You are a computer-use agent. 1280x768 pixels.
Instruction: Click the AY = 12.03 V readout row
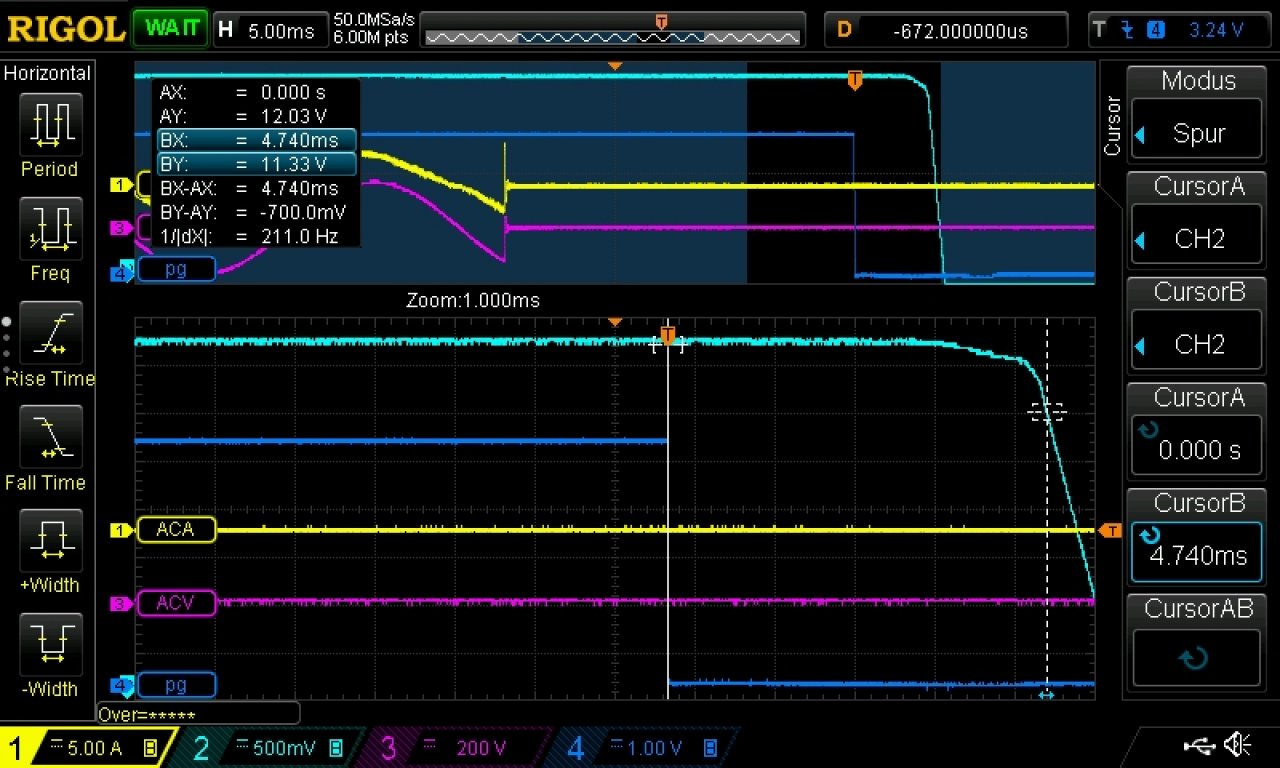click(x=256, y=116)
